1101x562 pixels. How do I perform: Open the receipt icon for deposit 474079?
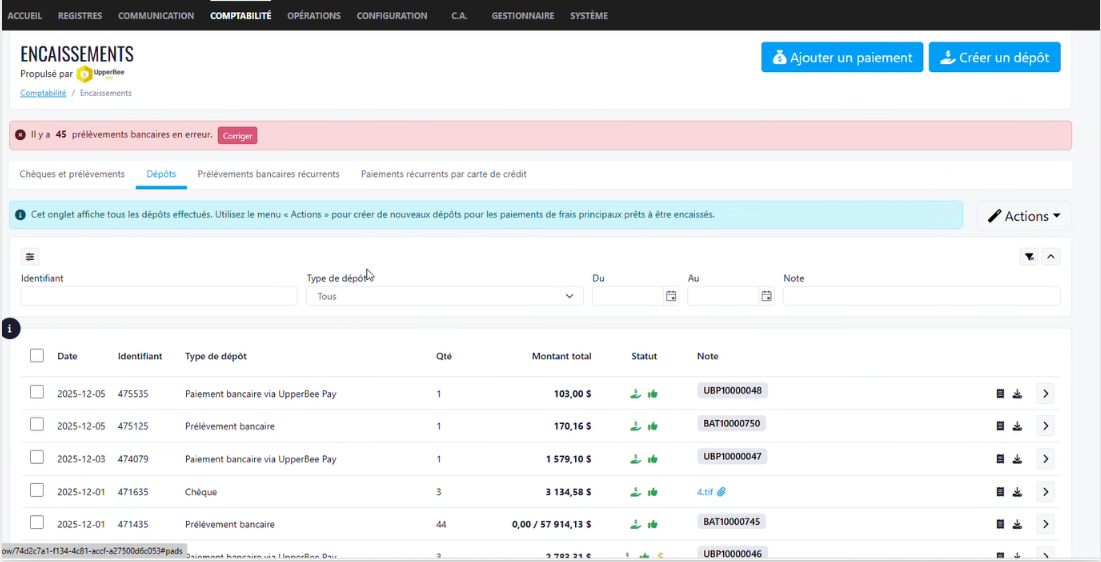(x=1001, y=459)
